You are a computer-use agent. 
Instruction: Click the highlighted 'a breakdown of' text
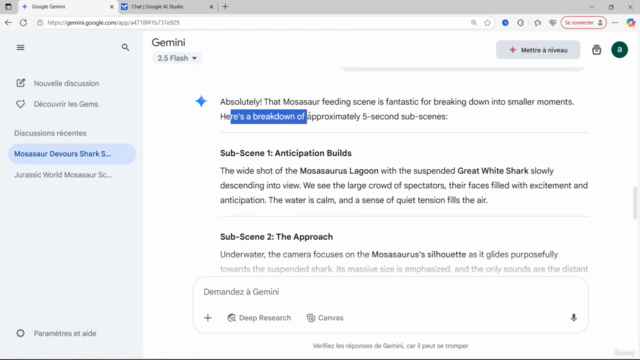276,117
